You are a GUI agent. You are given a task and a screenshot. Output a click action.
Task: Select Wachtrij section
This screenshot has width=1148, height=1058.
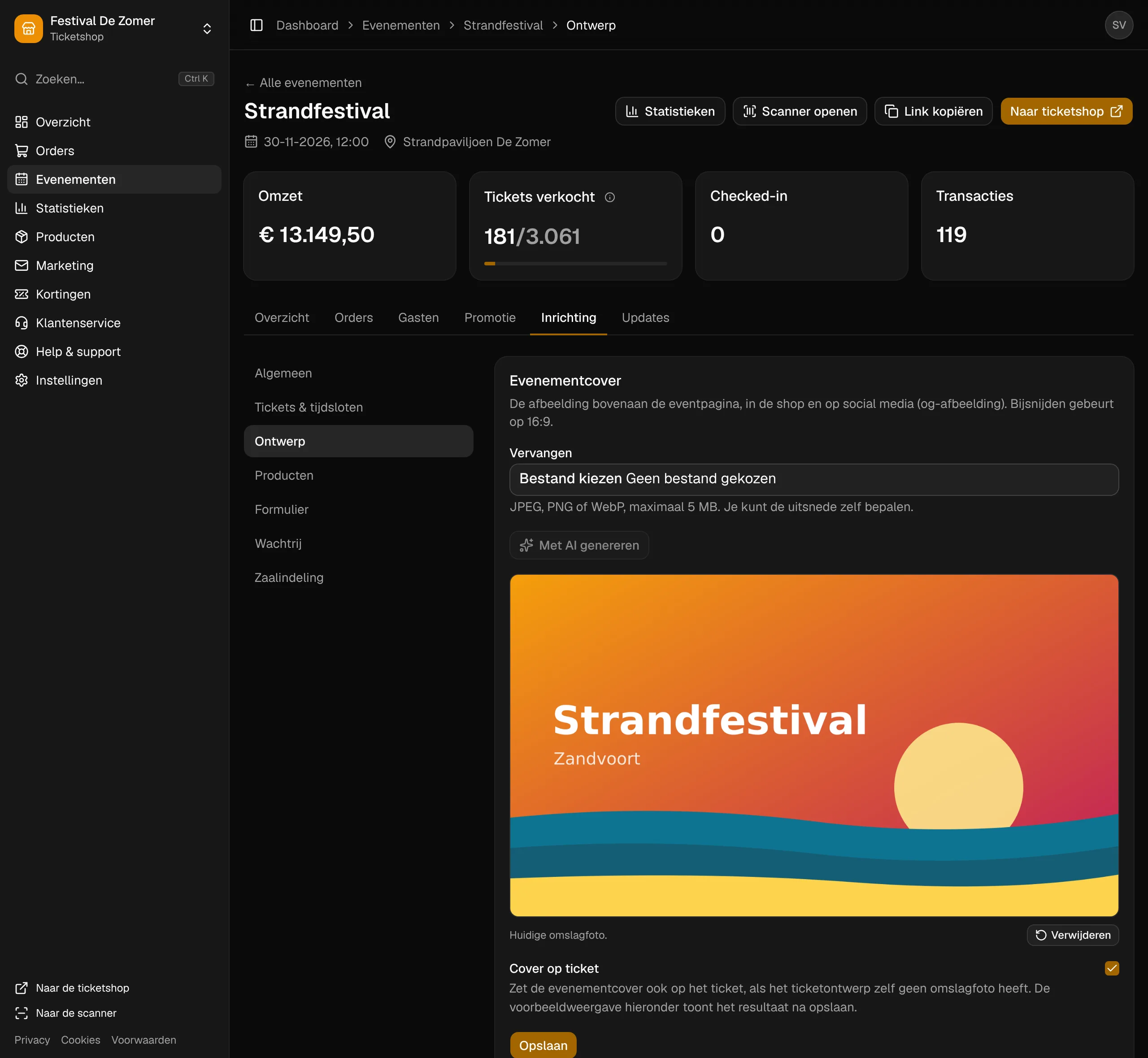pos(358,543)
